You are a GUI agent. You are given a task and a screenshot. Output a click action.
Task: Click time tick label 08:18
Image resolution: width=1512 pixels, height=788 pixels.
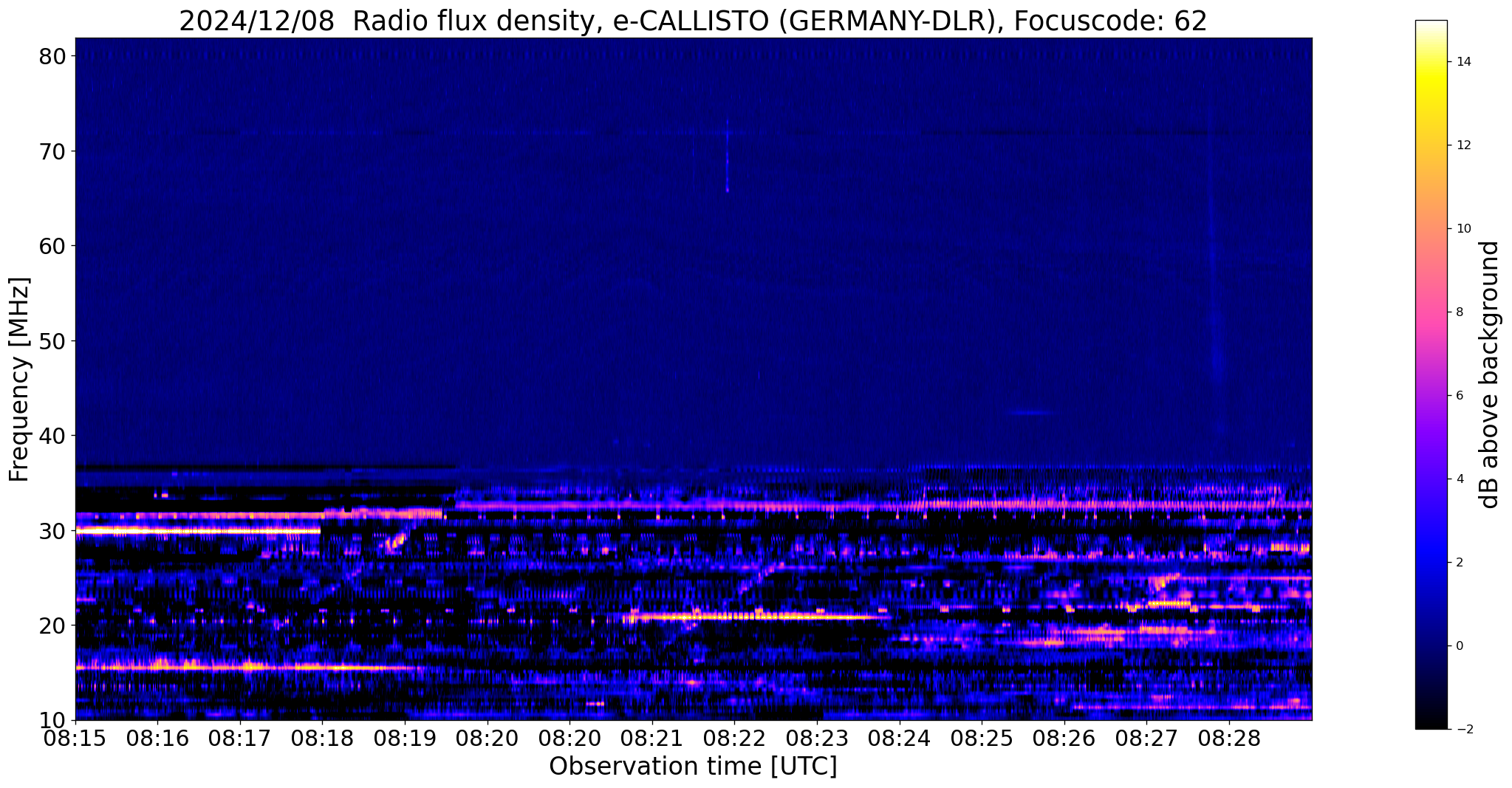[x=323, y=739]
